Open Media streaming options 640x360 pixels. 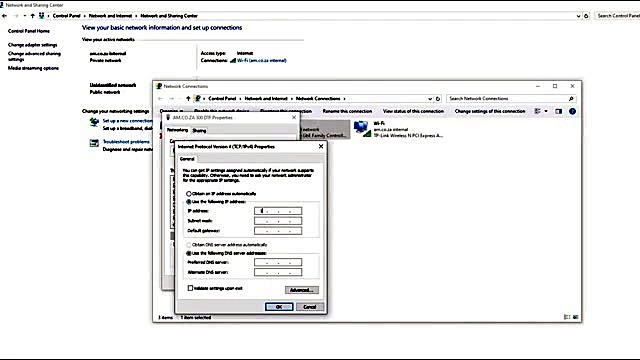tap(33, 68)
